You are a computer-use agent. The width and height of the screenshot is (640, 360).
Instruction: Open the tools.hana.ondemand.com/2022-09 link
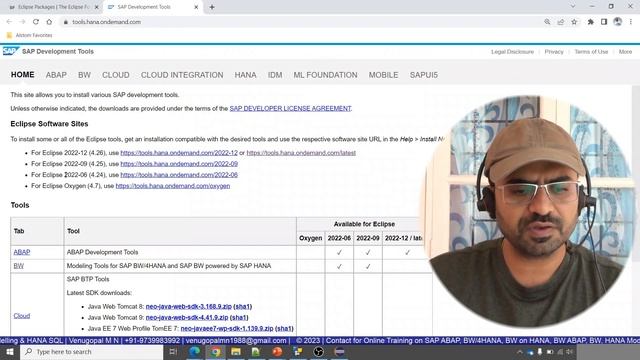179,164
